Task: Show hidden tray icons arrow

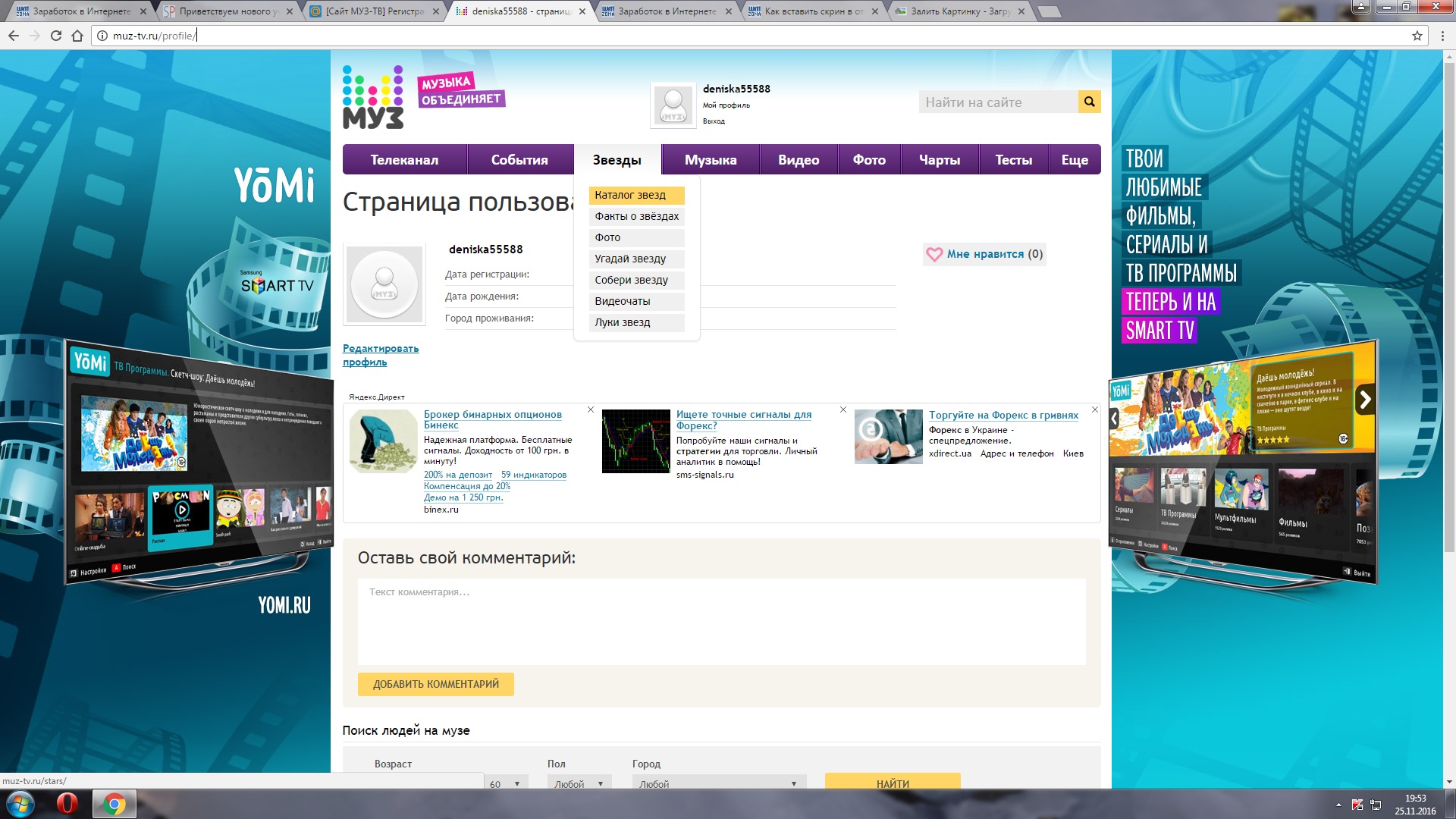Action: pyautogui.click(x=1338, y=805)
